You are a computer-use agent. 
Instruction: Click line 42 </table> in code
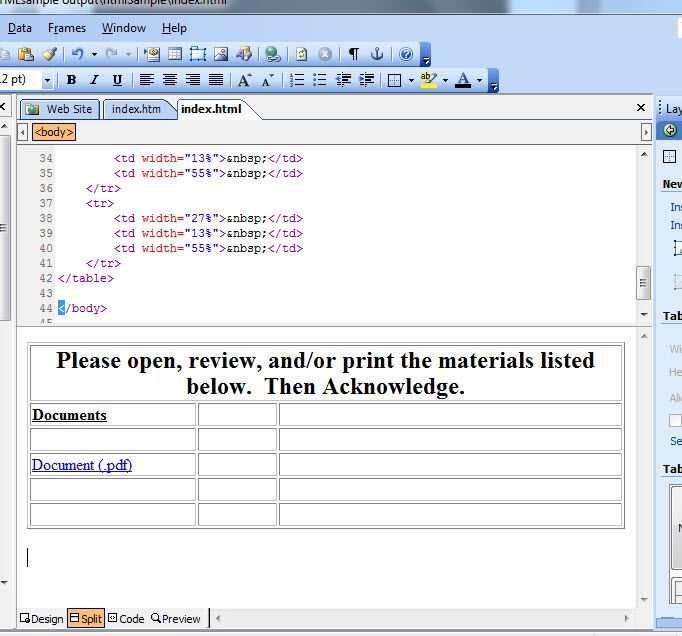(x=86, y=278)
